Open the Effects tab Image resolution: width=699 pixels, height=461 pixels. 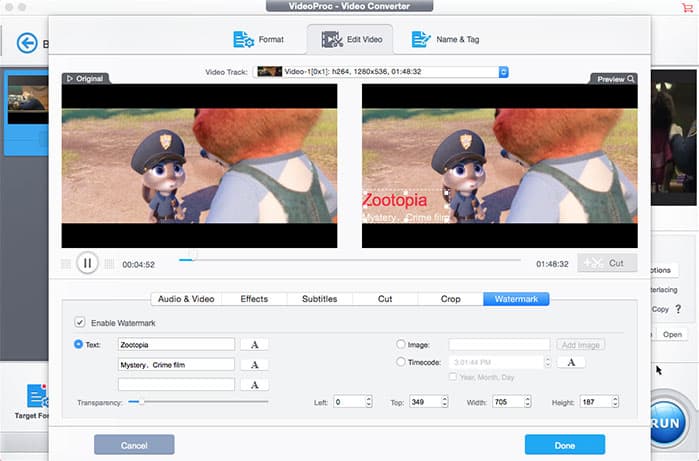(x=254, y=299)
